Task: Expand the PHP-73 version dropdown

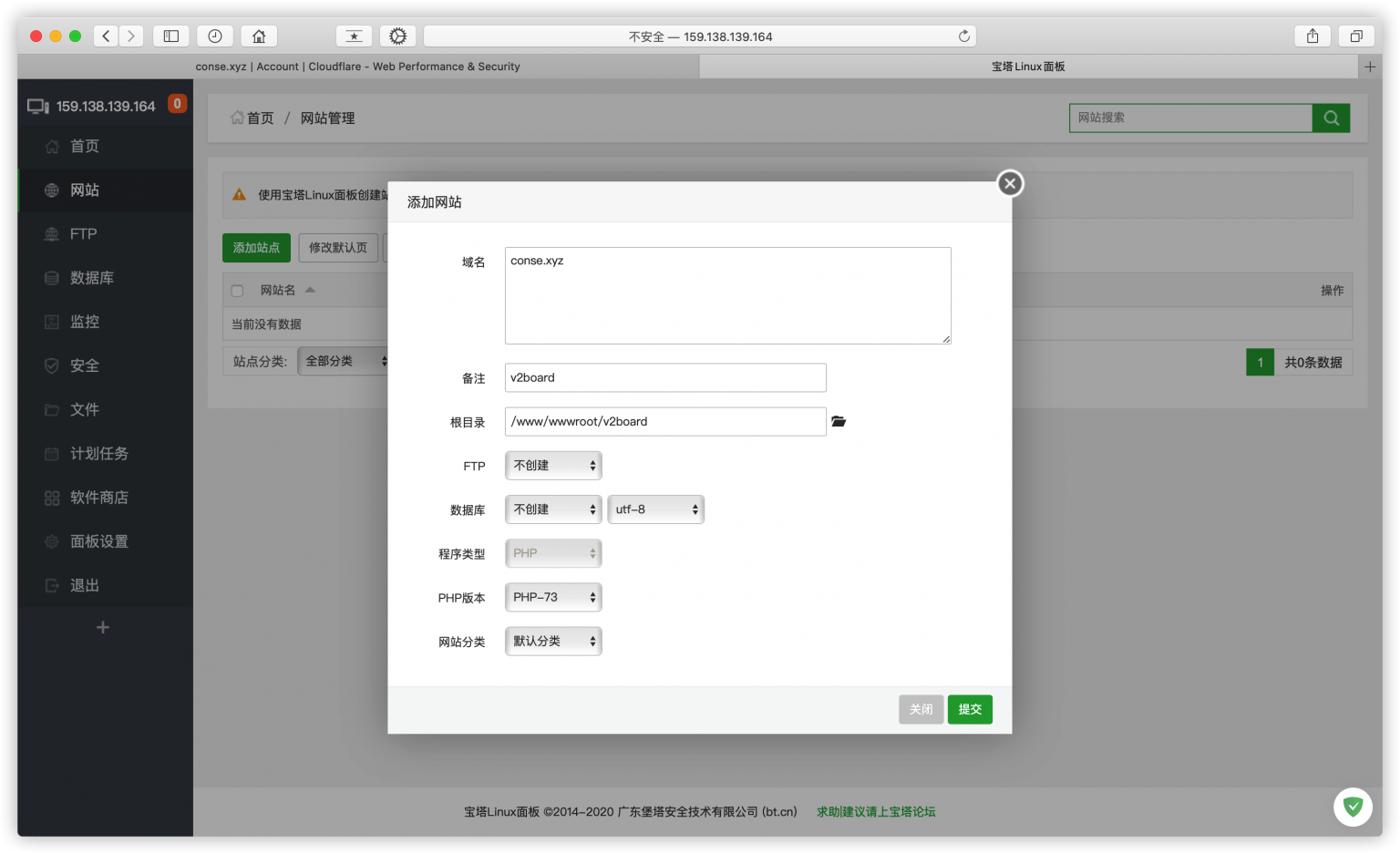Action: pos(553,598)
